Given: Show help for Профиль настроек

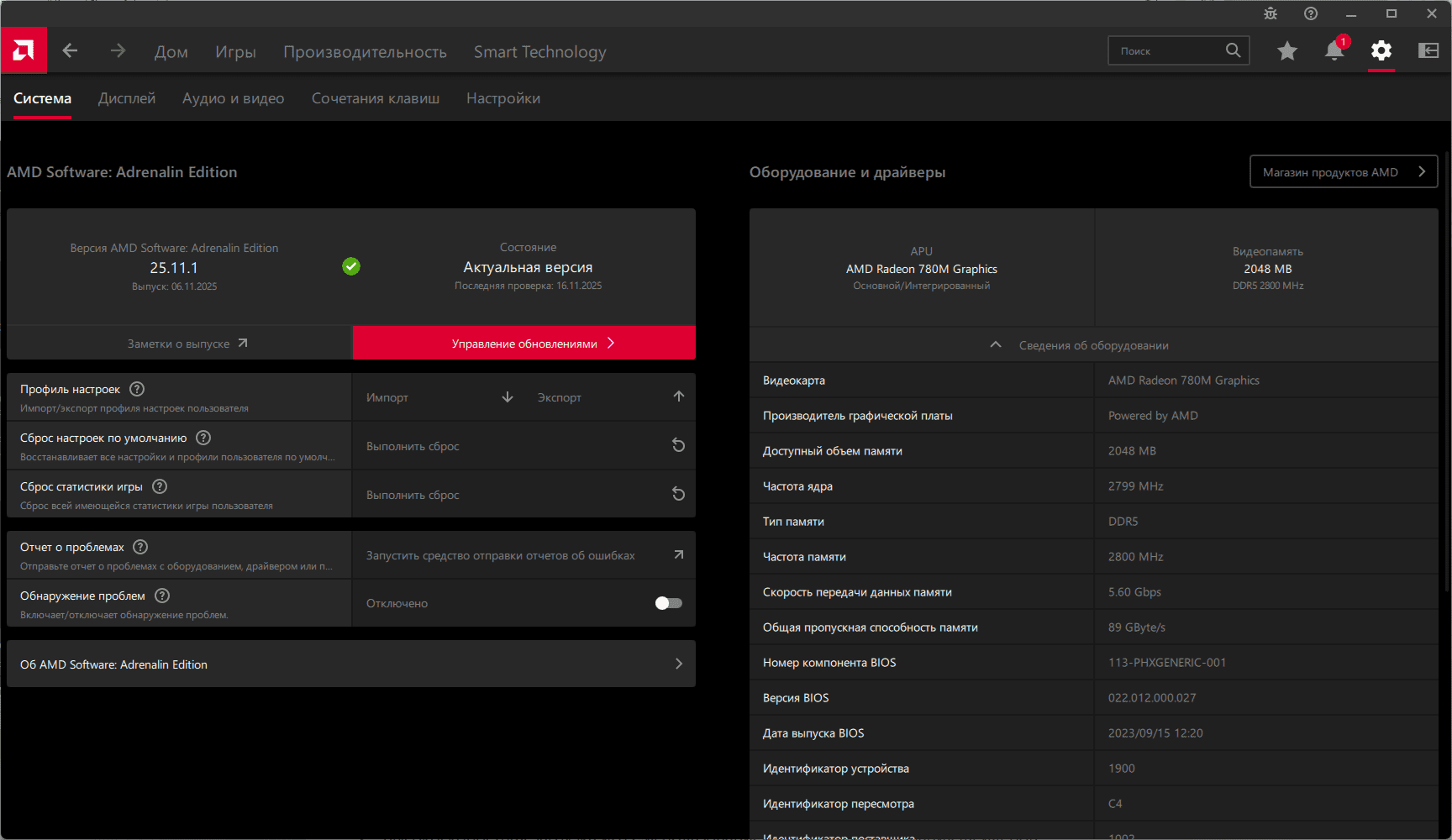Looking at the screenshot, I should (x=137, y=389).
